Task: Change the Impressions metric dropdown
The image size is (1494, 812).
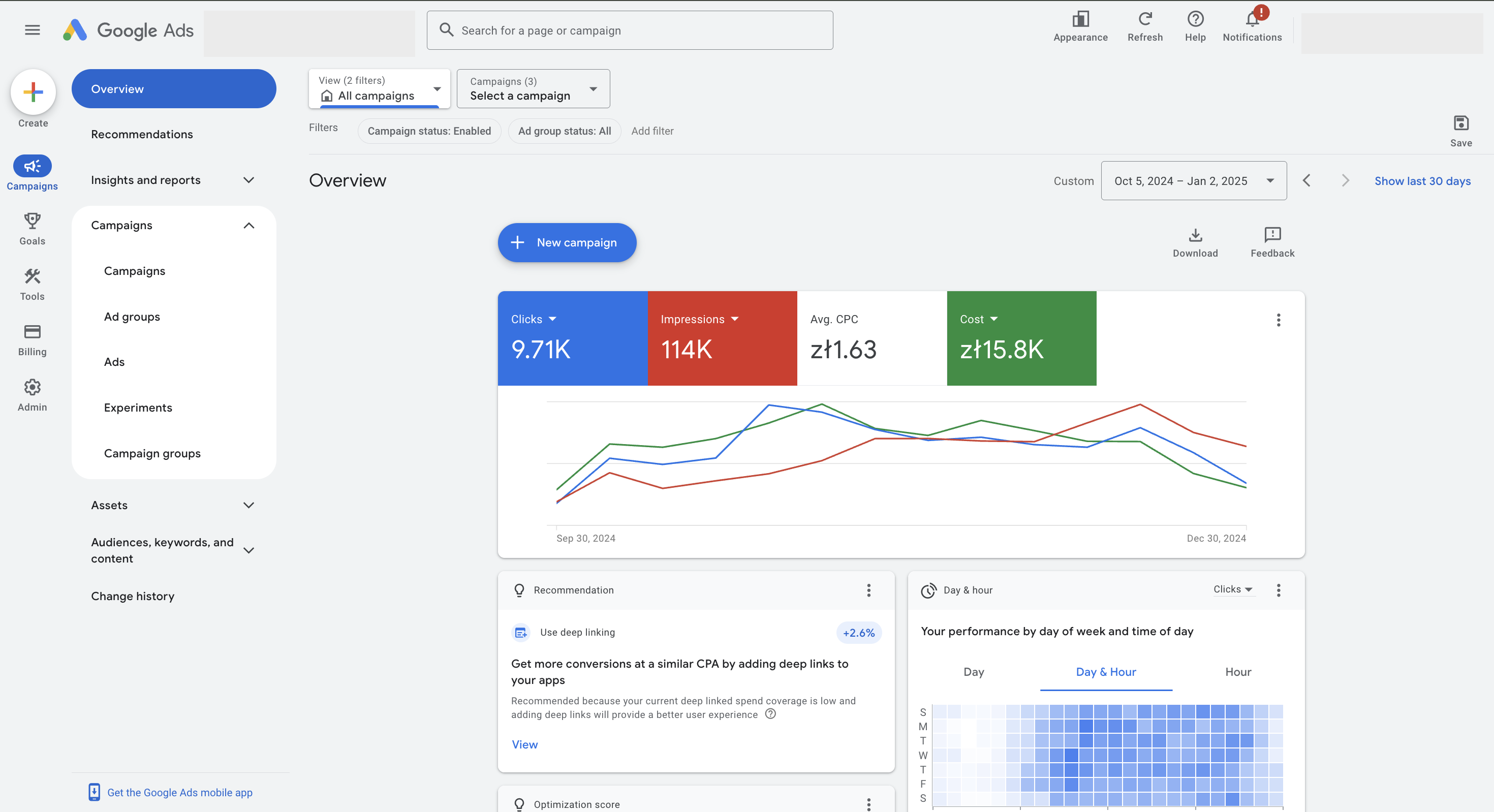Action: [699, 319]
